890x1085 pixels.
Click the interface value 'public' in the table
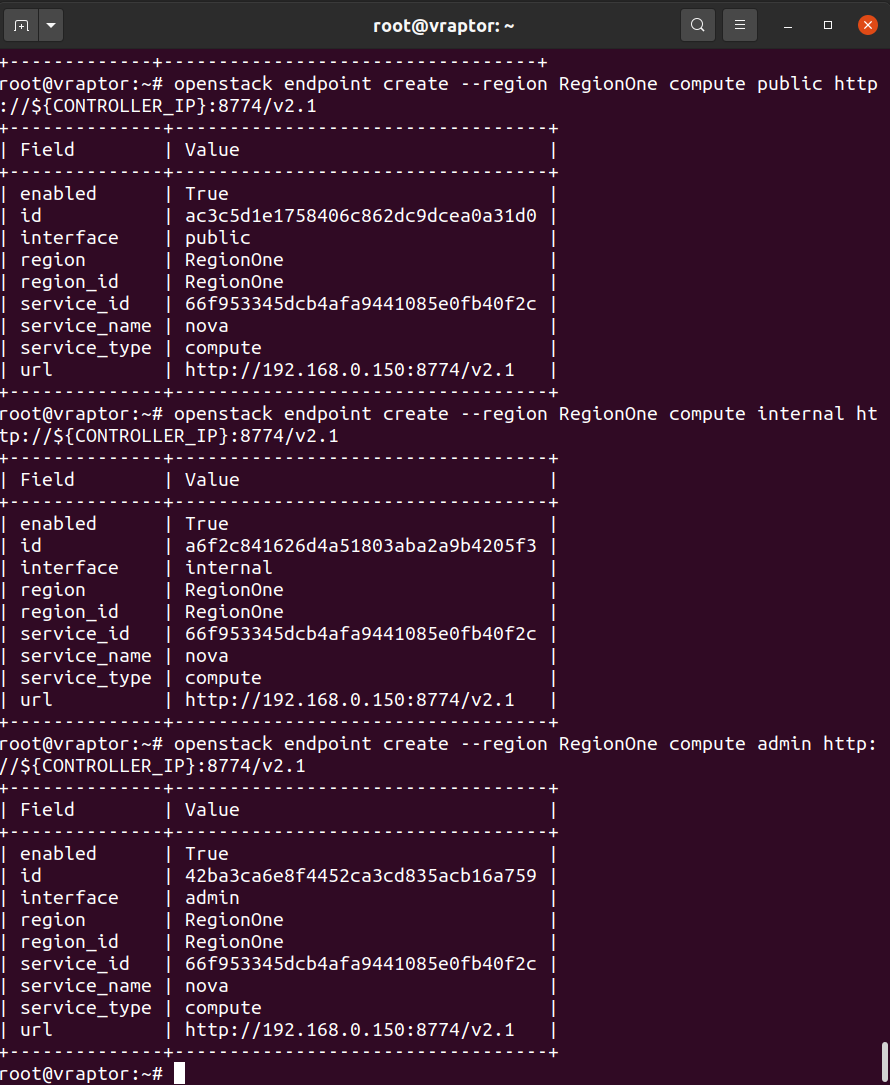pyautogui.click(x=217, y=238)
